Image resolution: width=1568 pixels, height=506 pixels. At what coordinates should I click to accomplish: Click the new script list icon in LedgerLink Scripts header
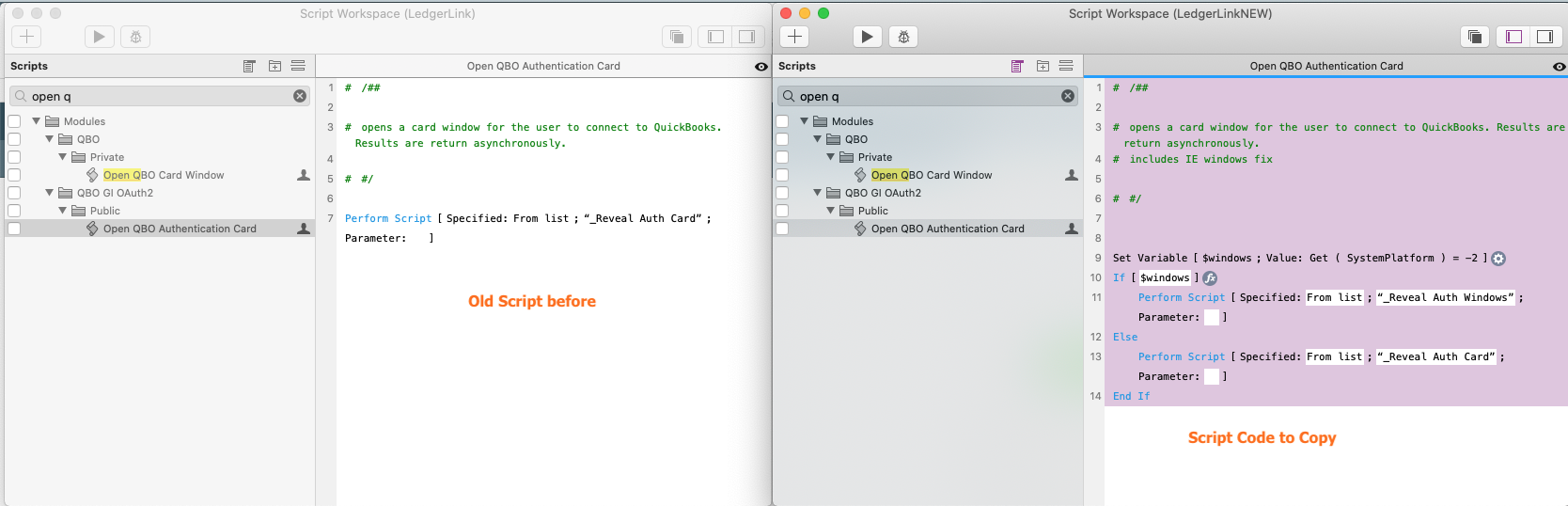coord(249,66)
